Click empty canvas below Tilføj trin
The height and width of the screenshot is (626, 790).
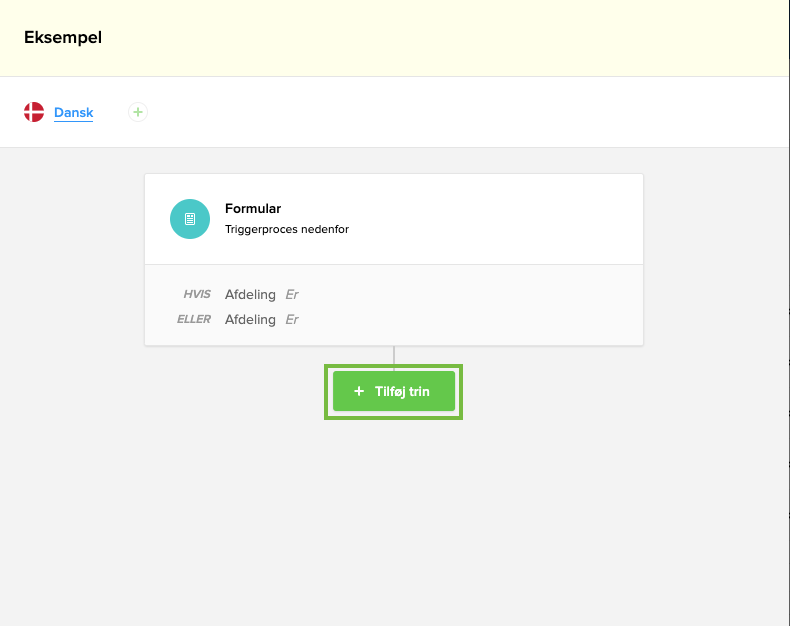[394, 520]
